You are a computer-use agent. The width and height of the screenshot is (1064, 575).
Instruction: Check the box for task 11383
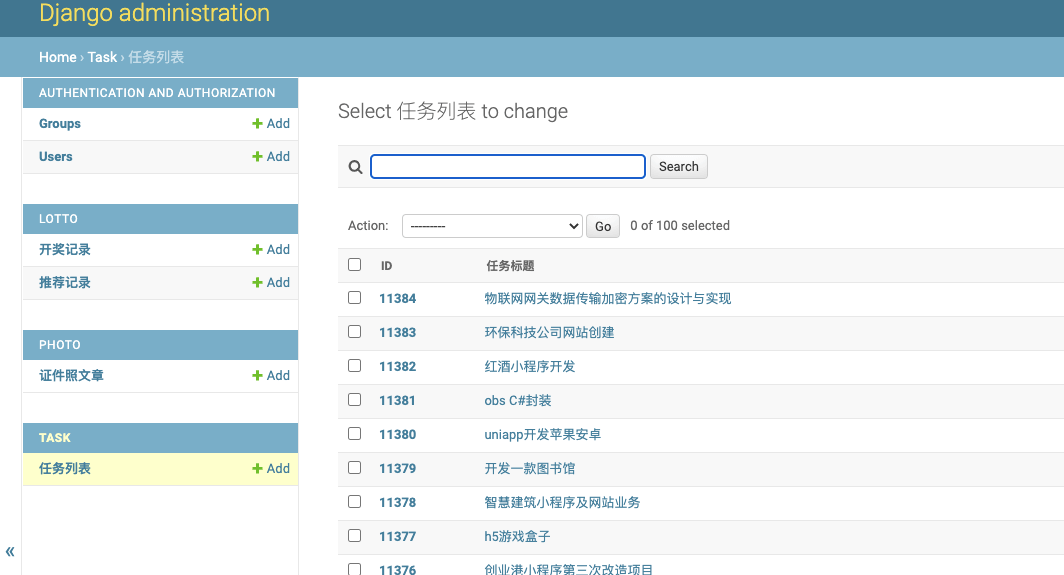click(x=354, y=331)
